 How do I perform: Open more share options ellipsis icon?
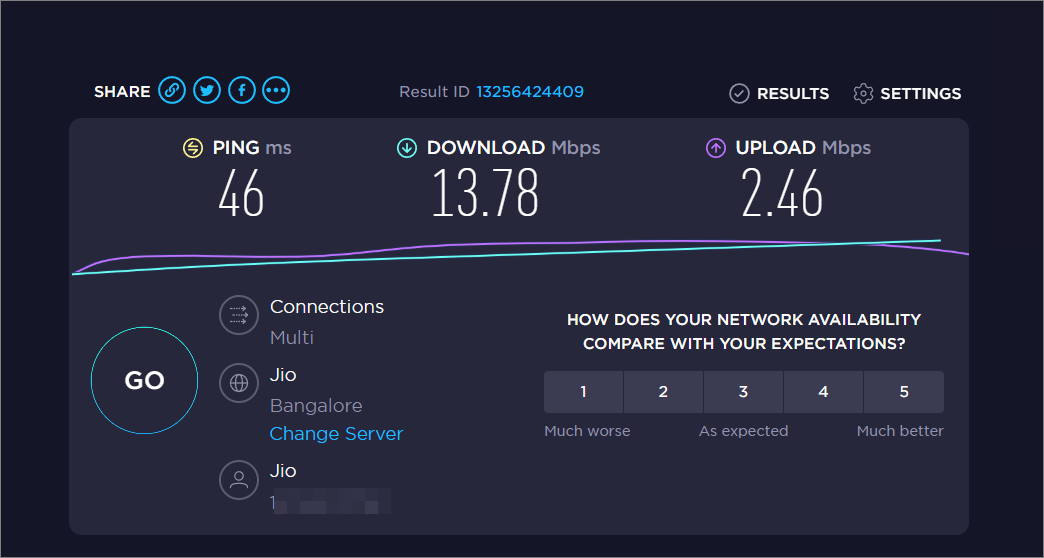click(276, 90)
